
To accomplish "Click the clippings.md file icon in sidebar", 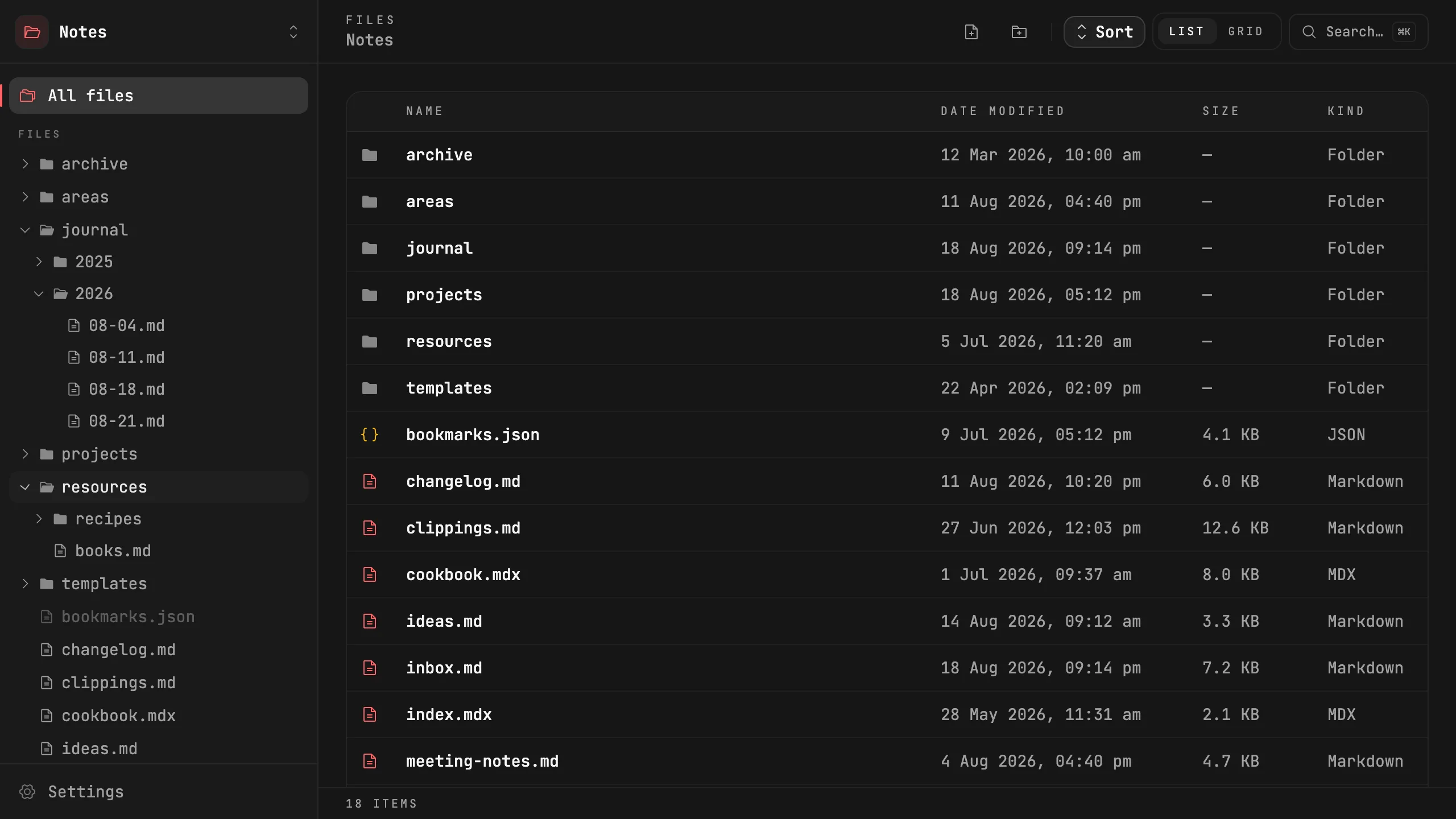I will coord(47,682).
